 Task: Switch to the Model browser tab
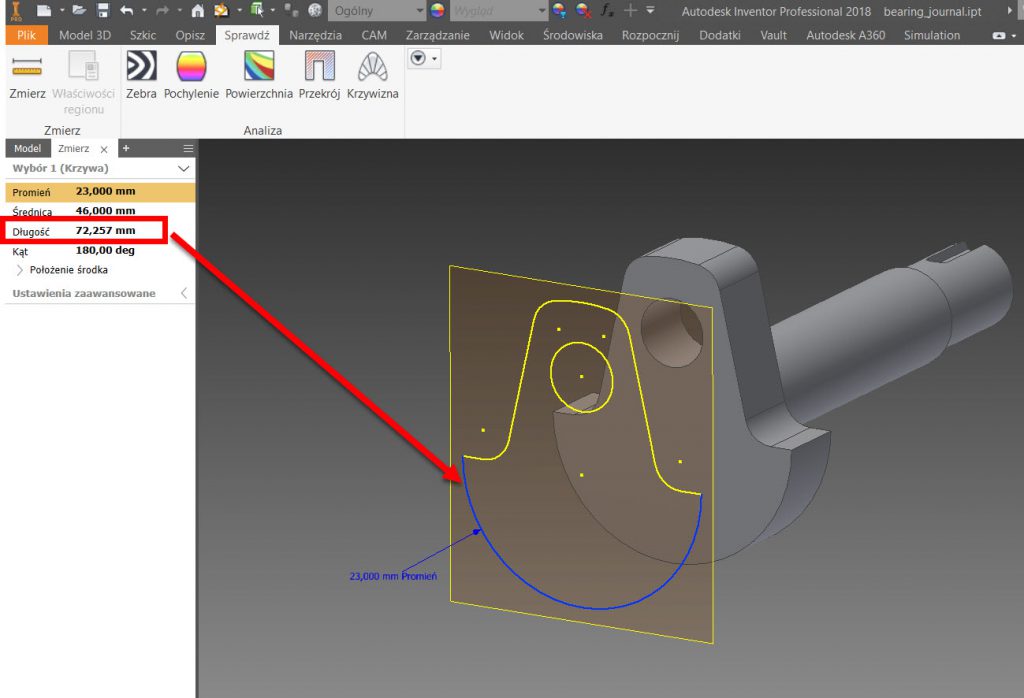coord(27,148)
